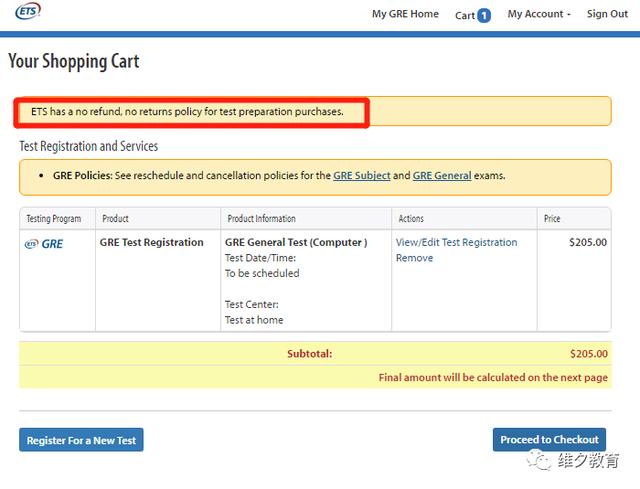Screen dimensions: 640x489
Task: Click the Product Information column header
Action: point(261,219)
